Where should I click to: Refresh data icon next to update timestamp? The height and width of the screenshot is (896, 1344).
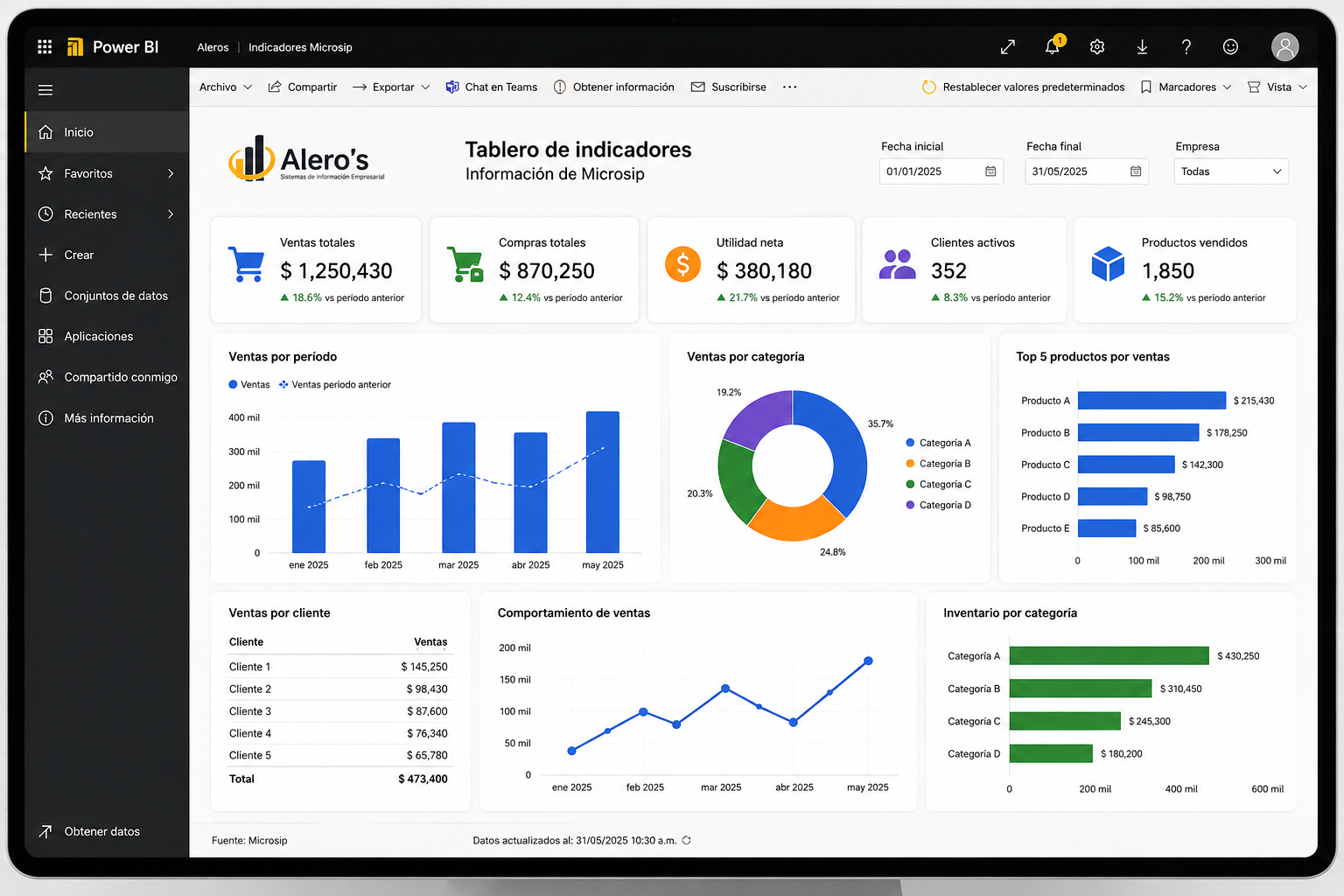coord(687,840)
